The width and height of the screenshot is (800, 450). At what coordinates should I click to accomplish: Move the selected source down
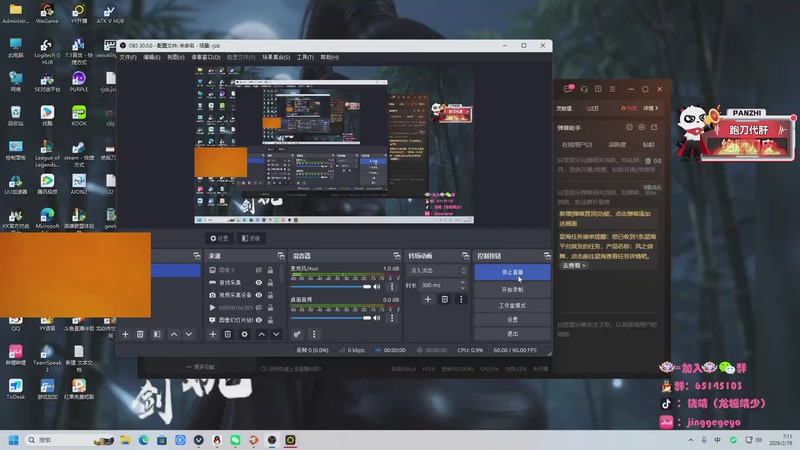coord(276,334)
